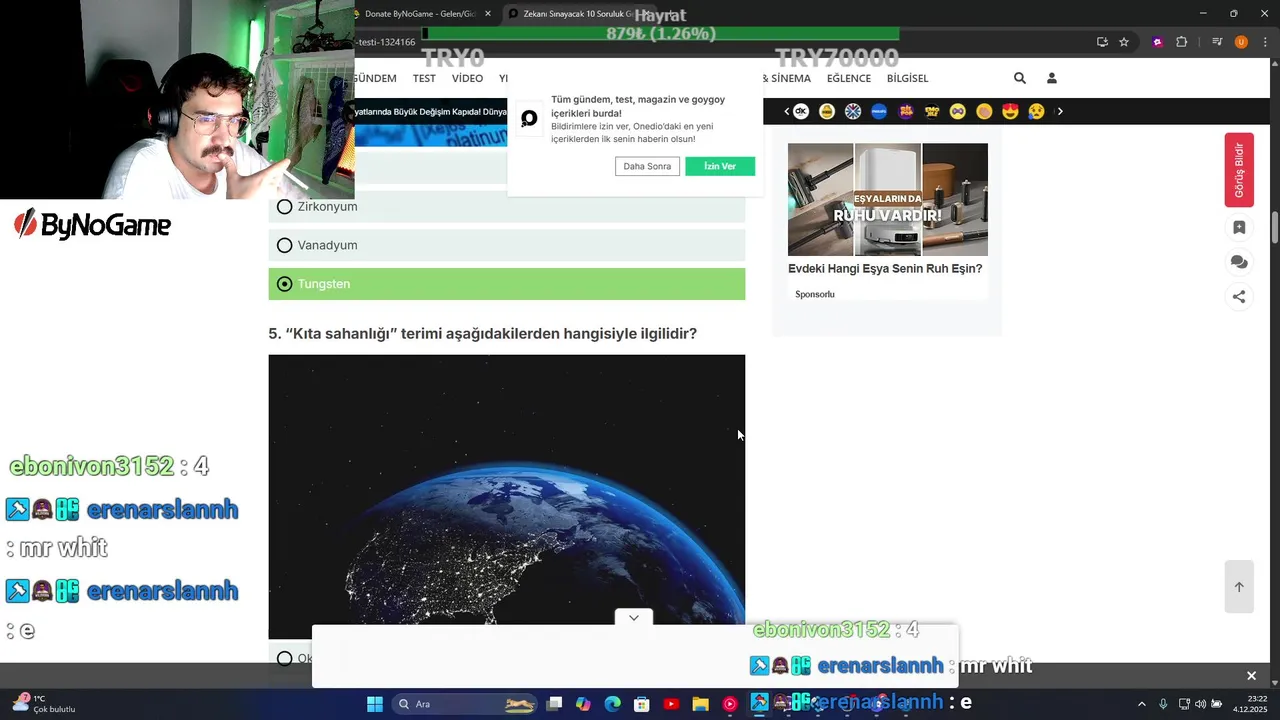Click the microphone icon in system tray
Image resolution: width=1280 pixels, height=720 pixels.
click(1163, 704)
